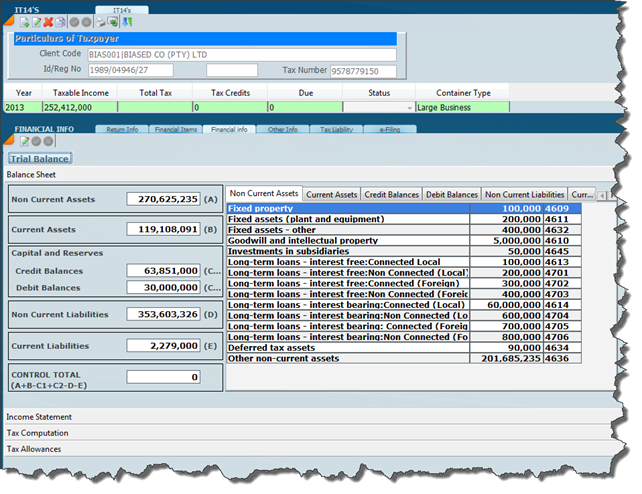The image size is (642, 494).
Task: Expand the Tax Computation section
Action: click(x=38, y=433)
